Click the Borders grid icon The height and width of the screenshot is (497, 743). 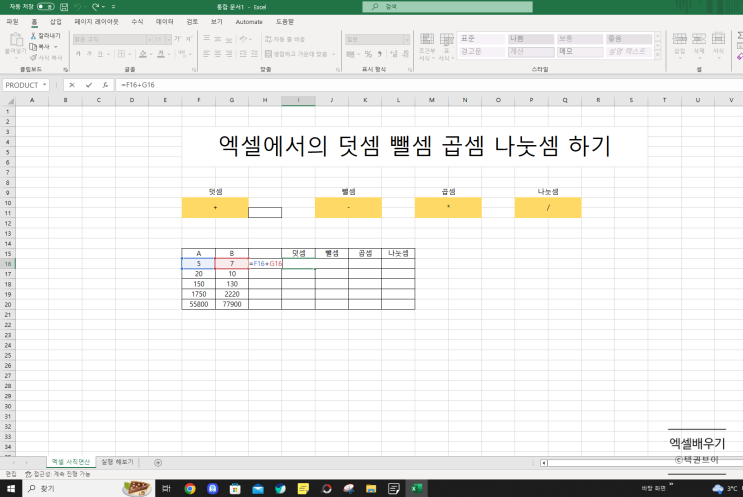click(x=121, y=54)
